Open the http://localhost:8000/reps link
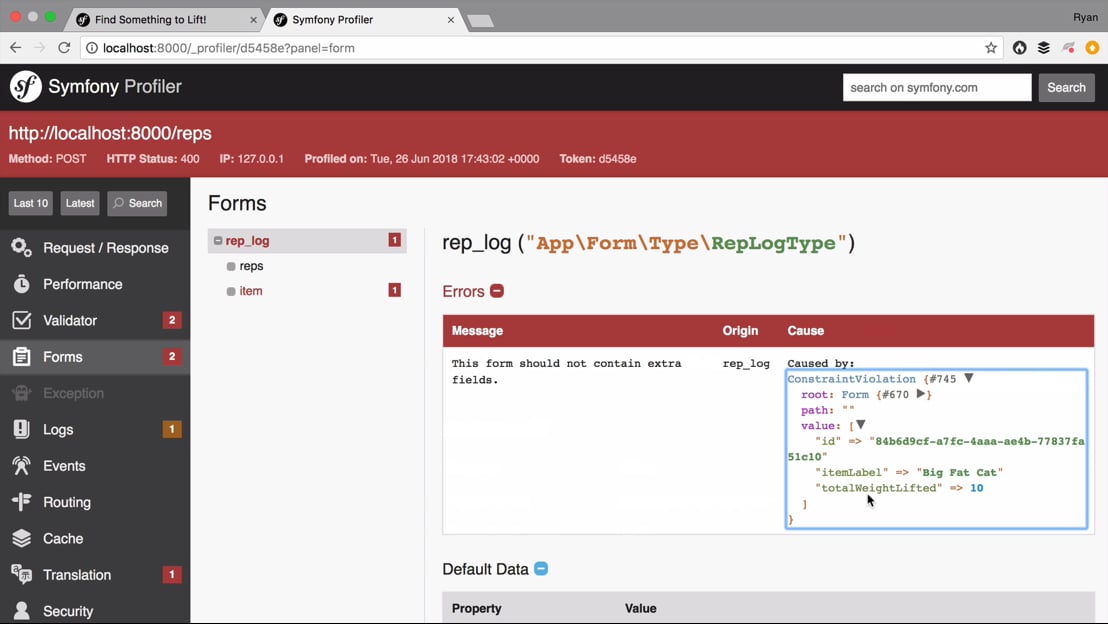 [x=110, y=133]
